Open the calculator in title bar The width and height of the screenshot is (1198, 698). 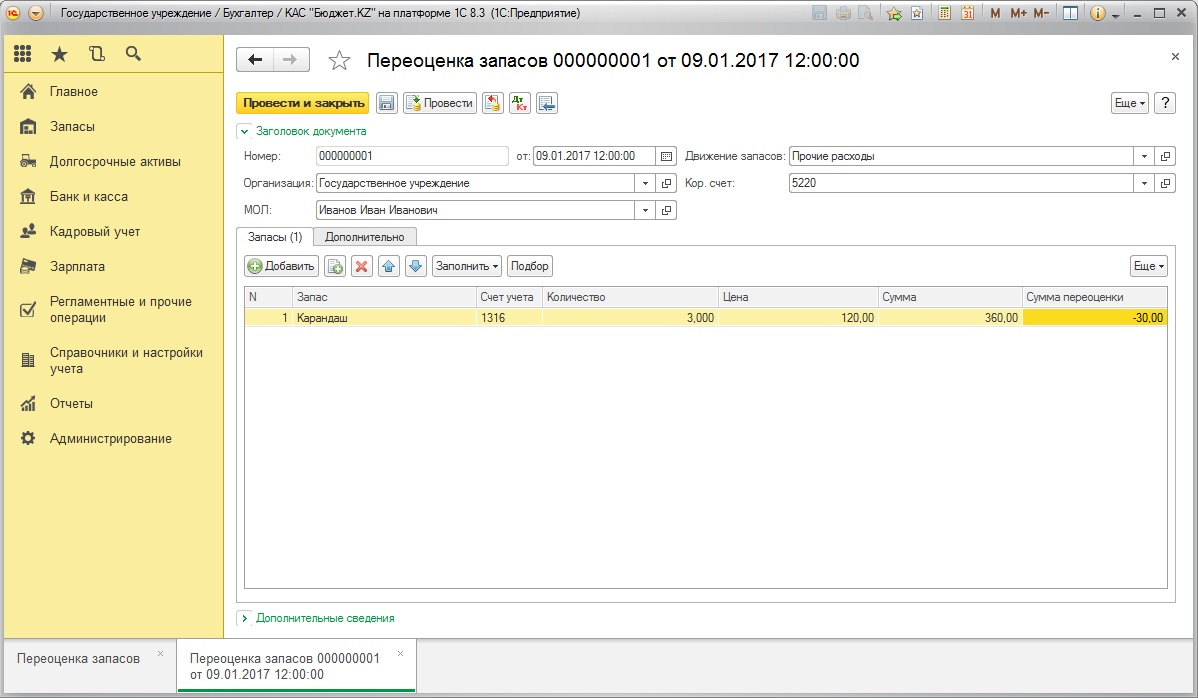click(x=944, y=13)
